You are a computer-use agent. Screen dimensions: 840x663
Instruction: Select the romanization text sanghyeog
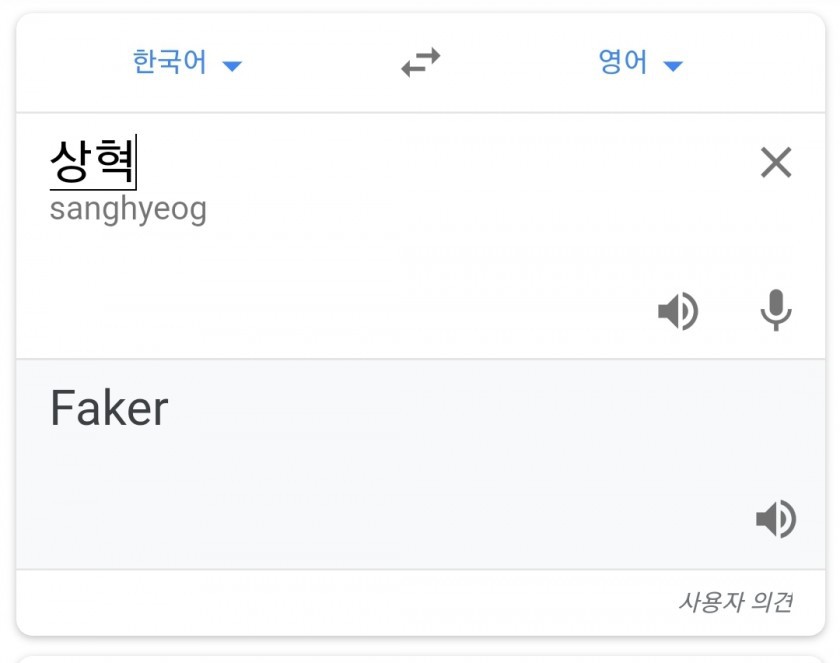pyautogui.click(x=128, y=210)
